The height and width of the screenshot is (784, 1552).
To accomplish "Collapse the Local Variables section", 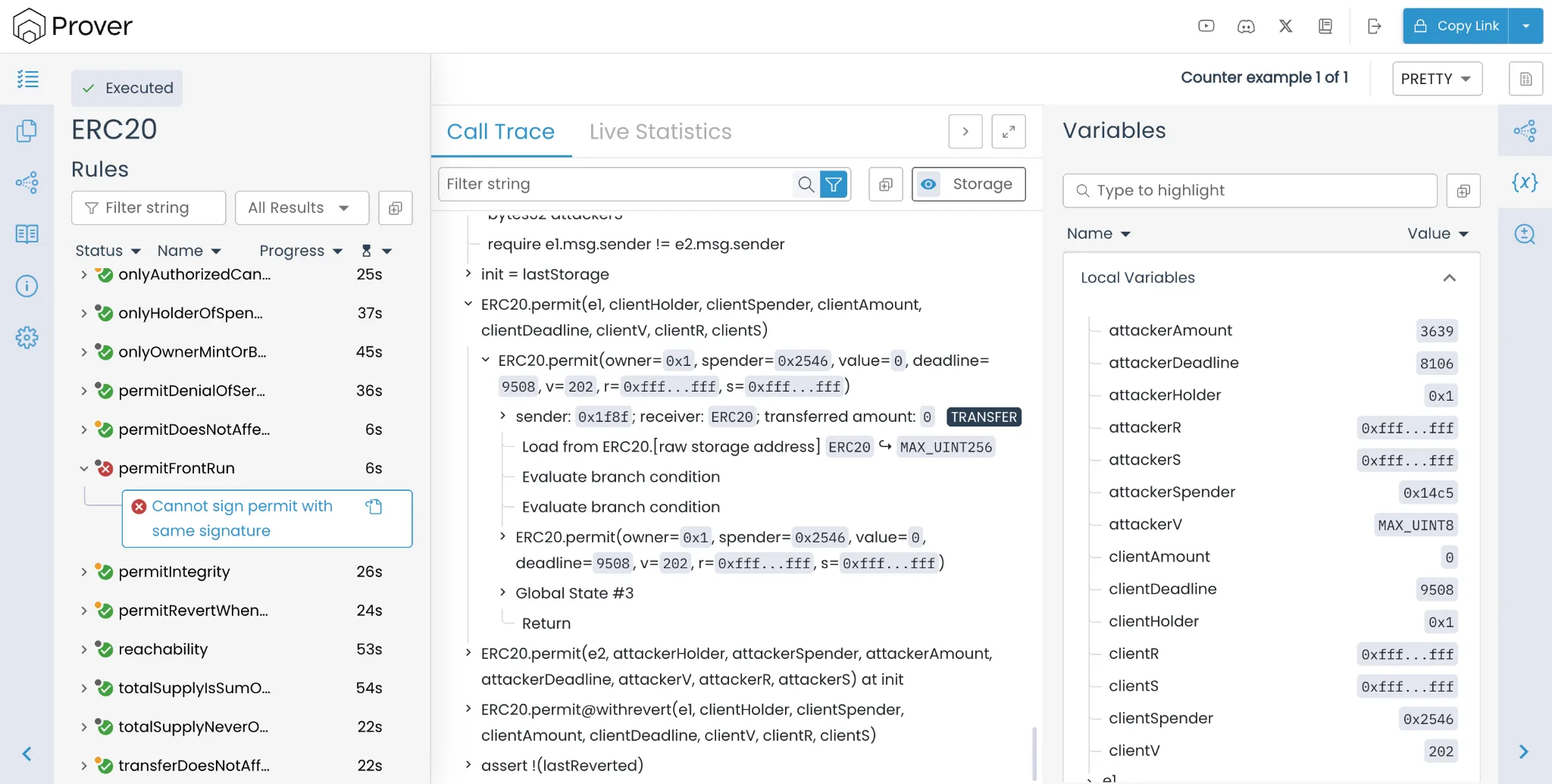I will 1449,278.
